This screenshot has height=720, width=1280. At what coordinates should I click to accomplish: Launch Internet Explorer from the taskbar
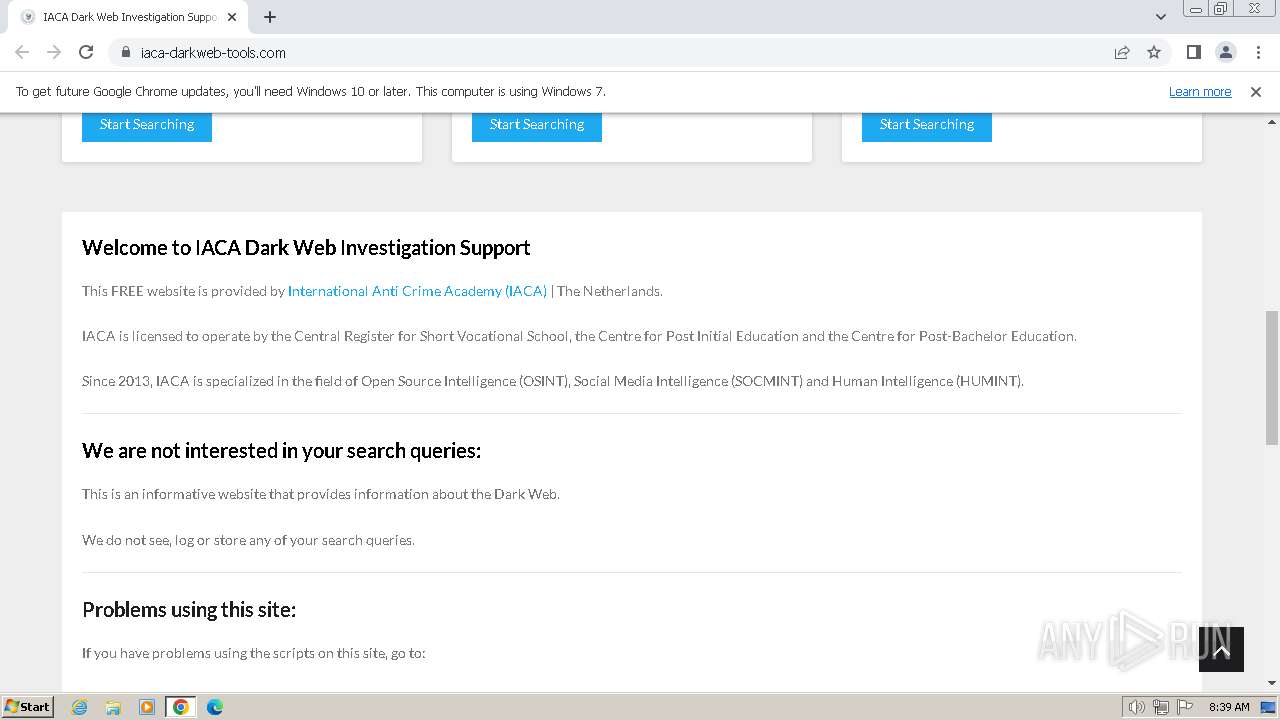click(x=80, y=707)
